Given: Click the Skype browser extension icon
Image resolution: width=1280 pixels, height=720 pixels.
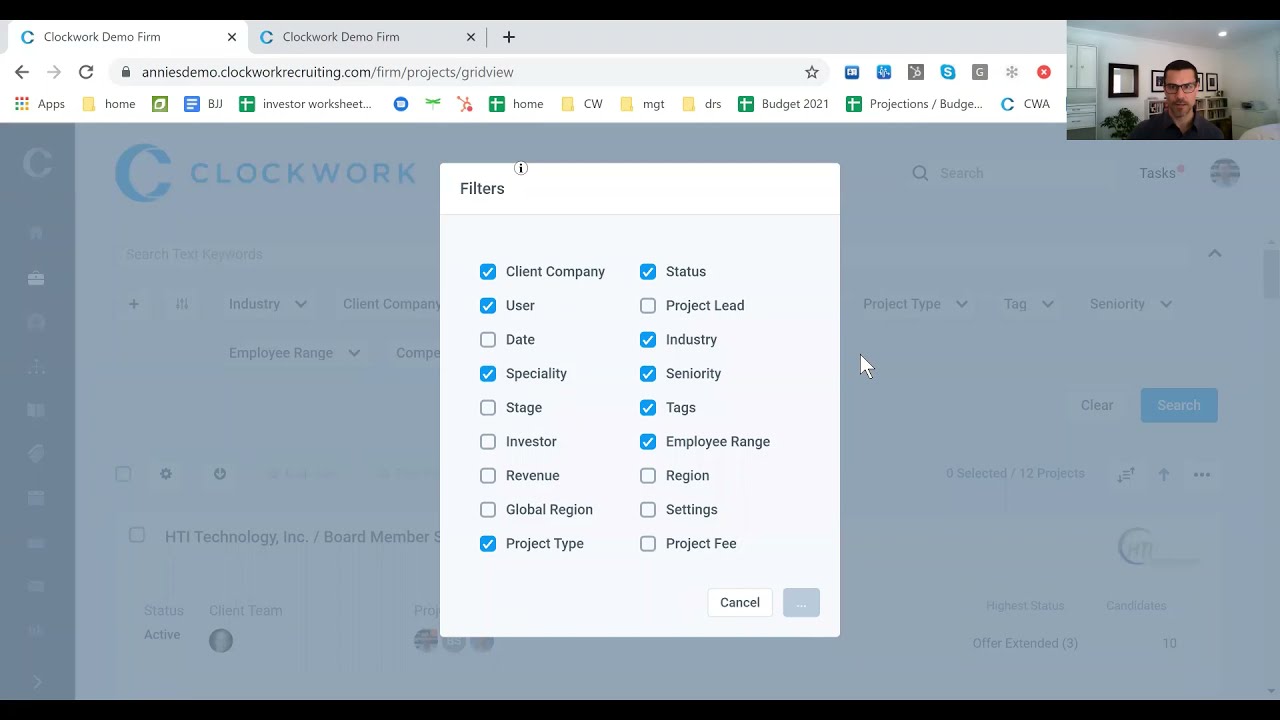Looking at the screenshot, I should tap(948, 72).
